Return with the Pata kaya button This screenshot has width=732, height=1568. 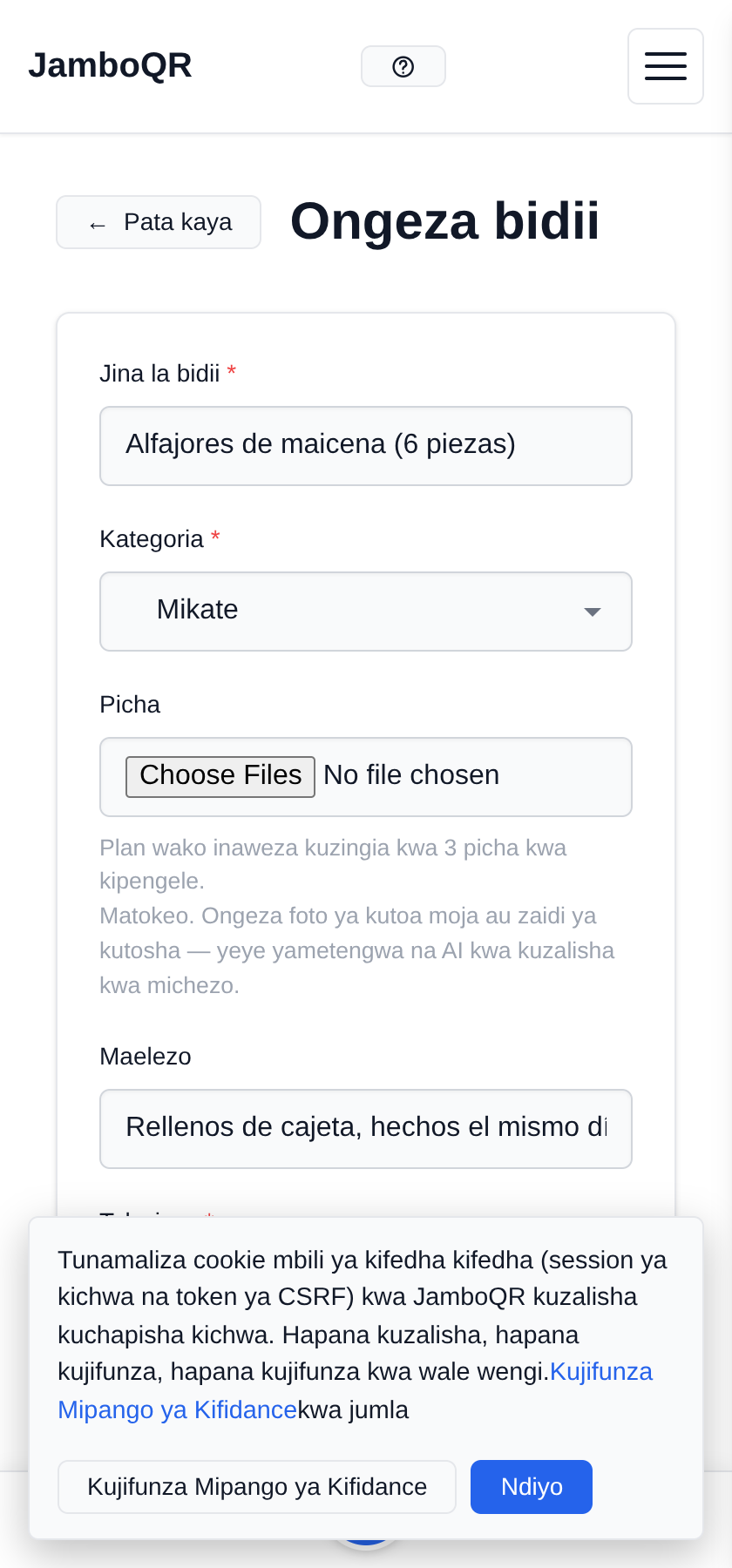pos(159,222)
